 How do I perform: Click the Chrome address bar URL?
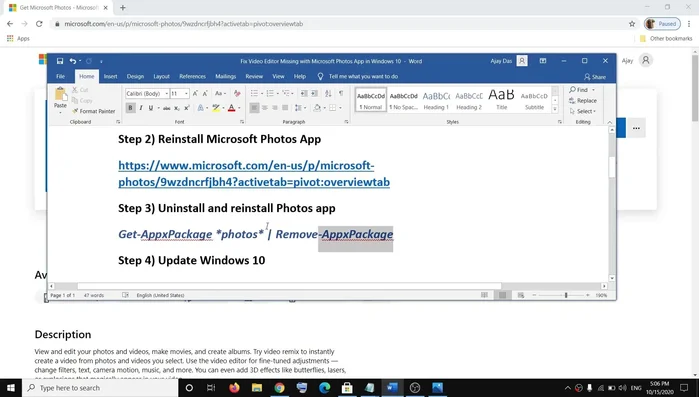[x=183, y=24]
